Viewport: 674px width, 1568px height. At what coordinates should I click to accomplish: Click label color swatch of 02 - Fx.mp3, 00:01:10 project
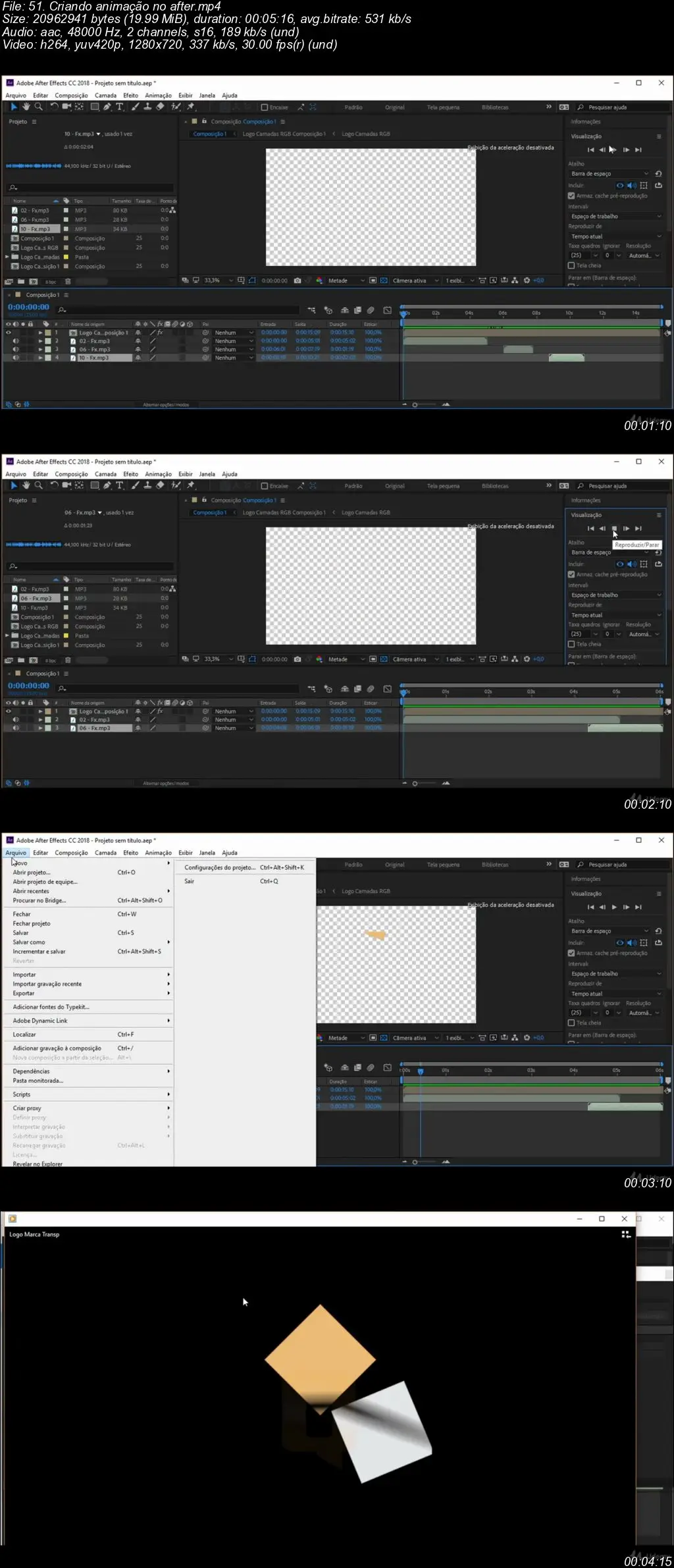click(x=66, y=211)
